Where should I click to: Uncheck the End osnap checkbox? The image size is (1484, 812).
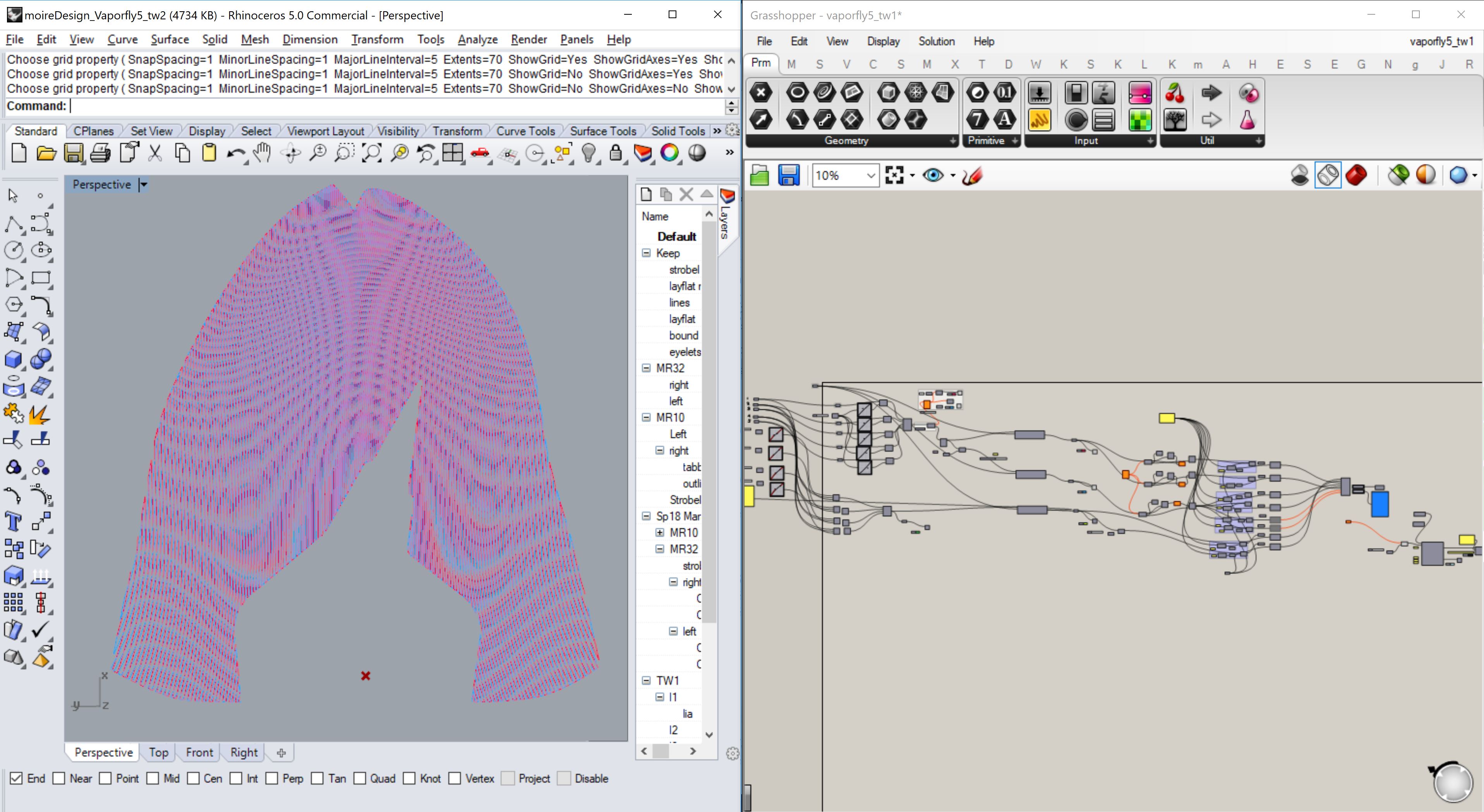16,779
